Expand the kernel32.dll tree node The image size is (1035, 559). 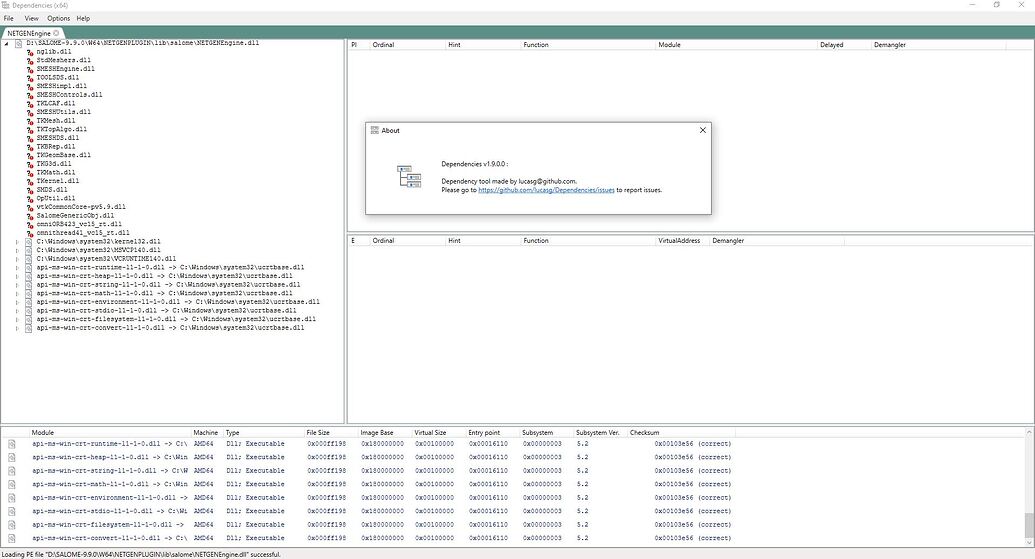17,242
